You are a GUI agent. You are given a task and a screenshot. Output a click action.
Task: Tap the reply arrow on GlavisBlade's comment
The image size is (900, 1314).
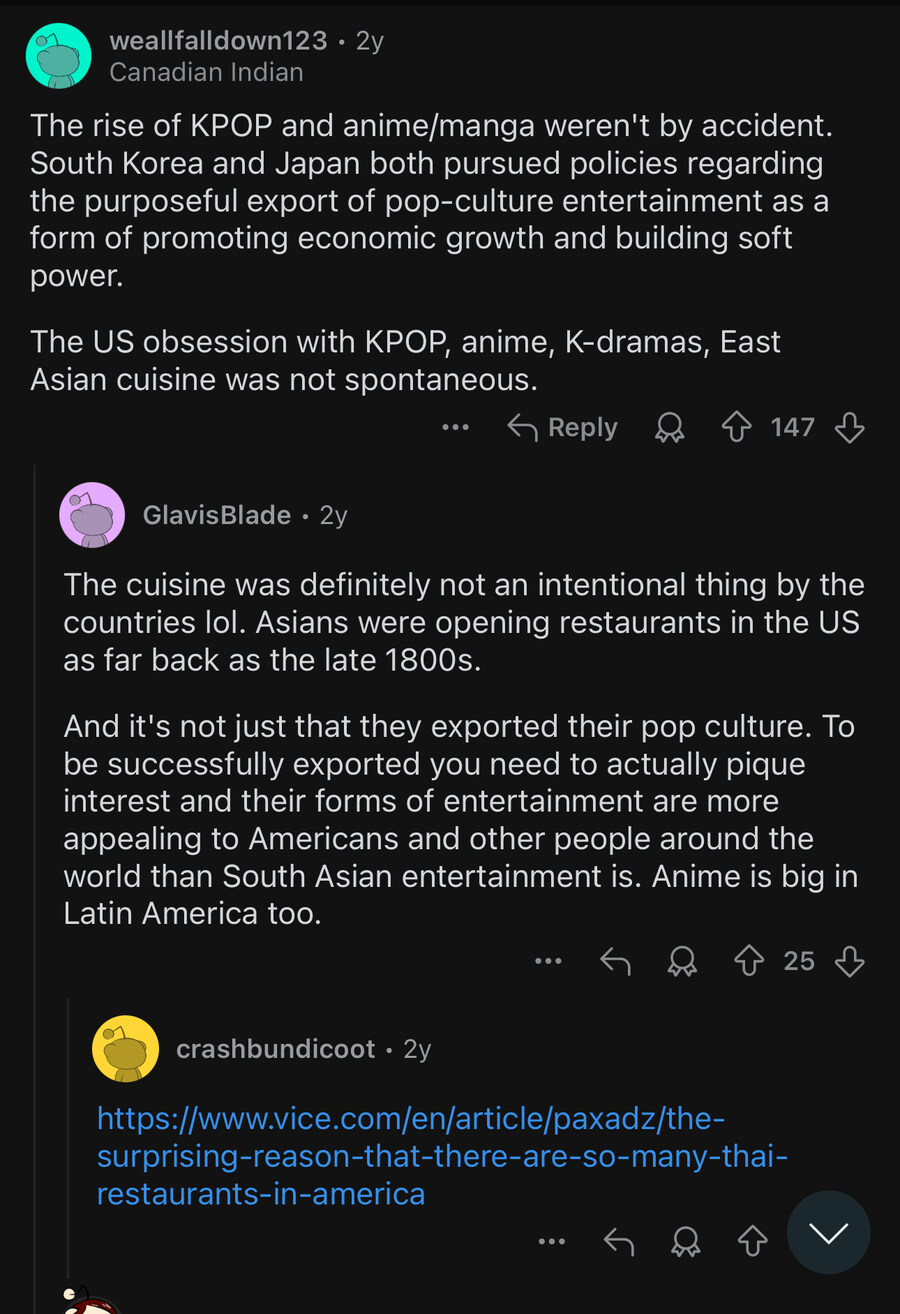[x=616, y=961]
